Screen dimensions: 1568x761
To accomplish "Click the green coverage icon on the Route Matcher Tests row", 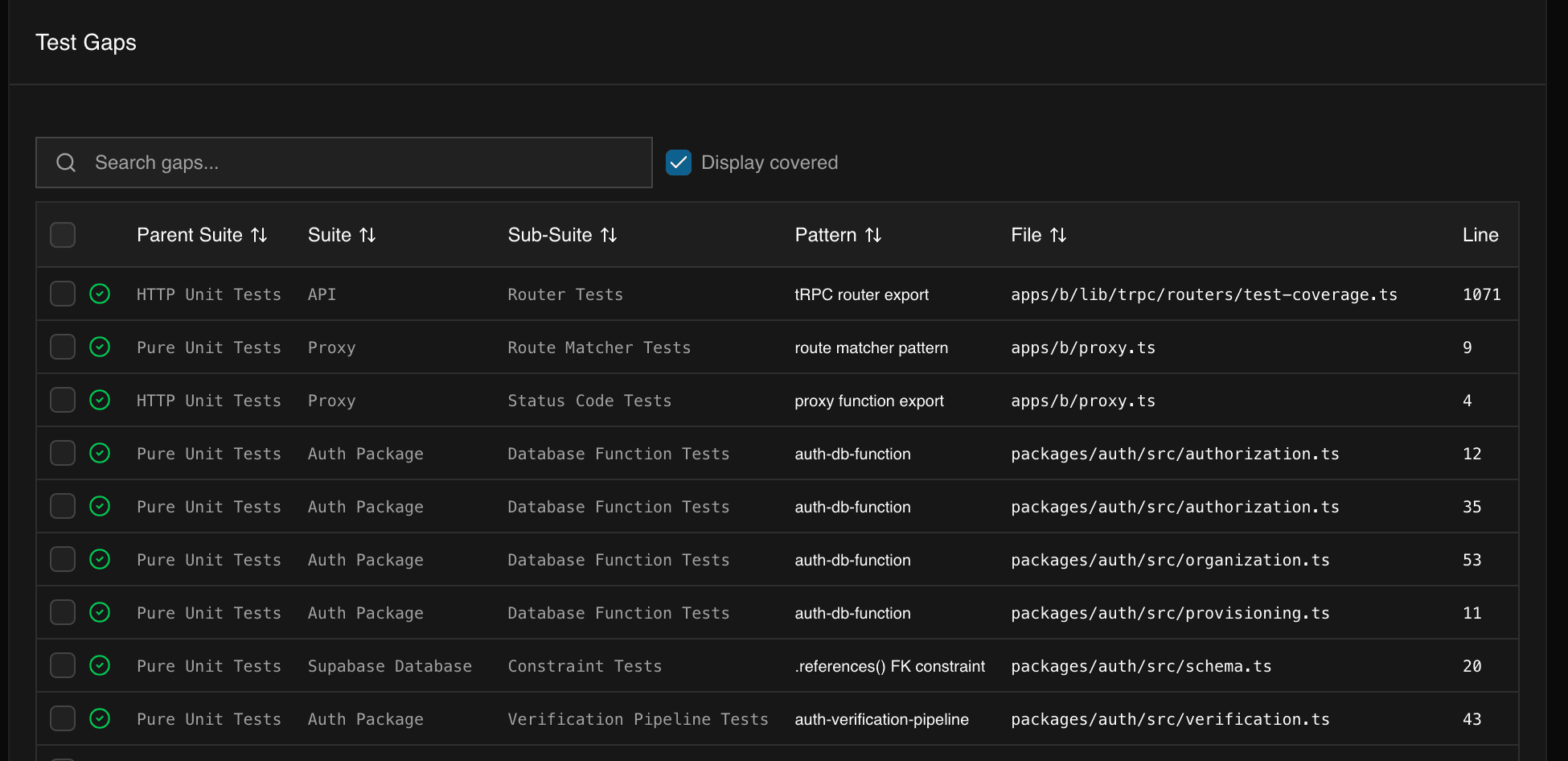I will [100, 347].
